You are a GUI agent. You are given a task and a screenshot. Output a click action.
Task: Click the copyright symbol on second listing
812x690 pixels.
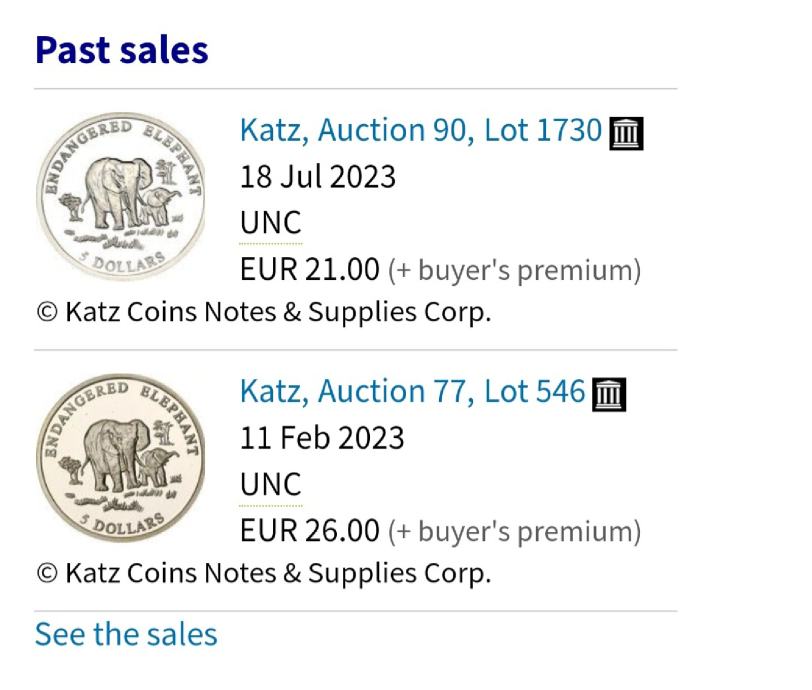(47, 573)
